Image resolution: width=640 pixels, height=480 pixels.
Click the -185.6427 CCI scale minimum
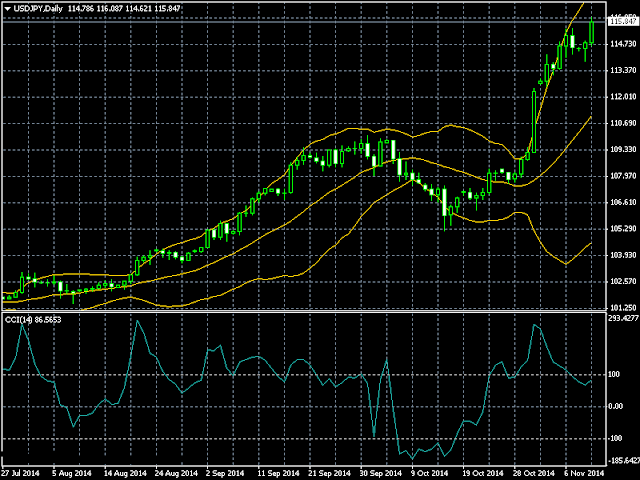[x=624, y=460]
